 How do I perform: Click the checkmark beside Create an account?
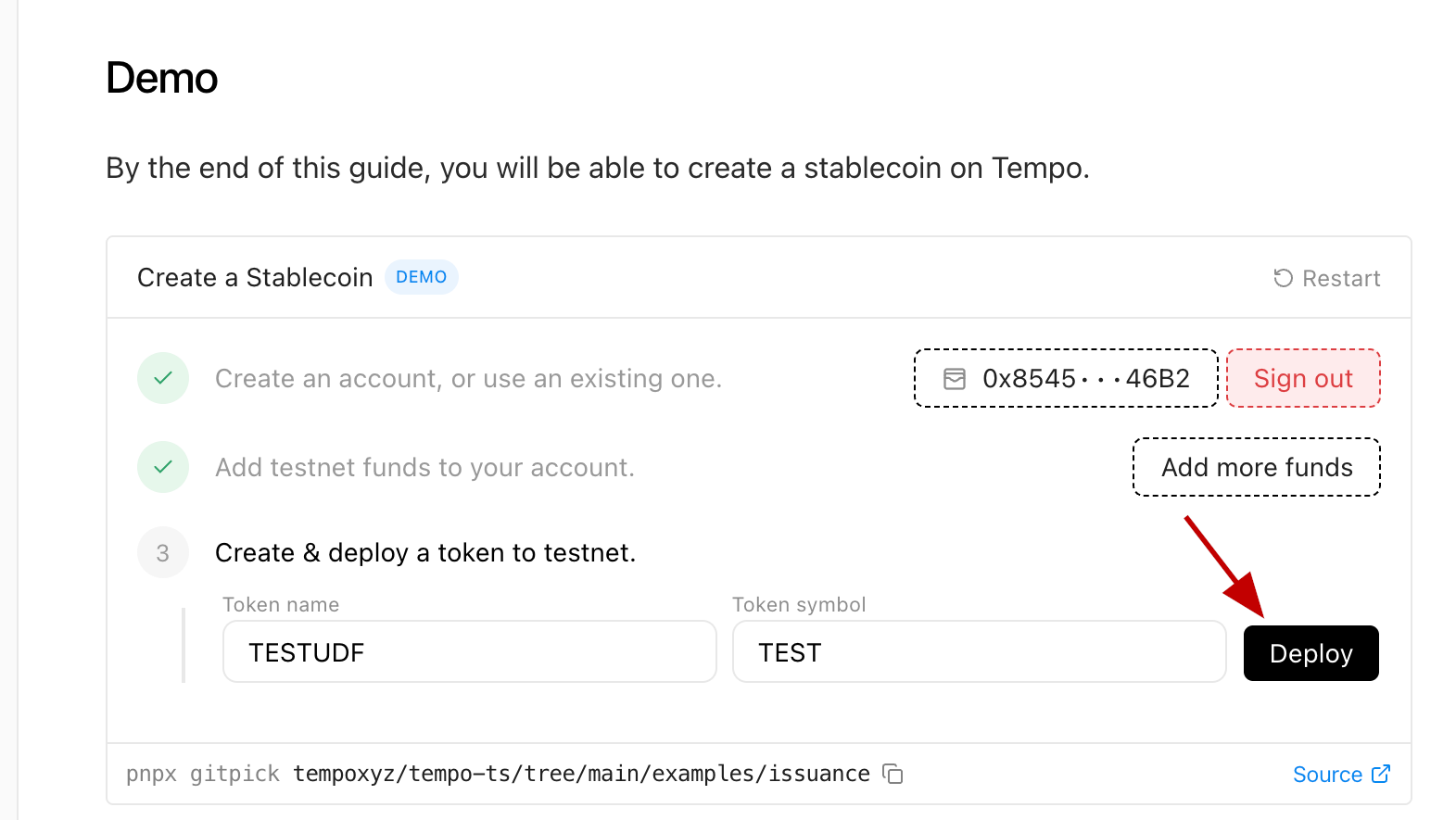click(163, 378)
